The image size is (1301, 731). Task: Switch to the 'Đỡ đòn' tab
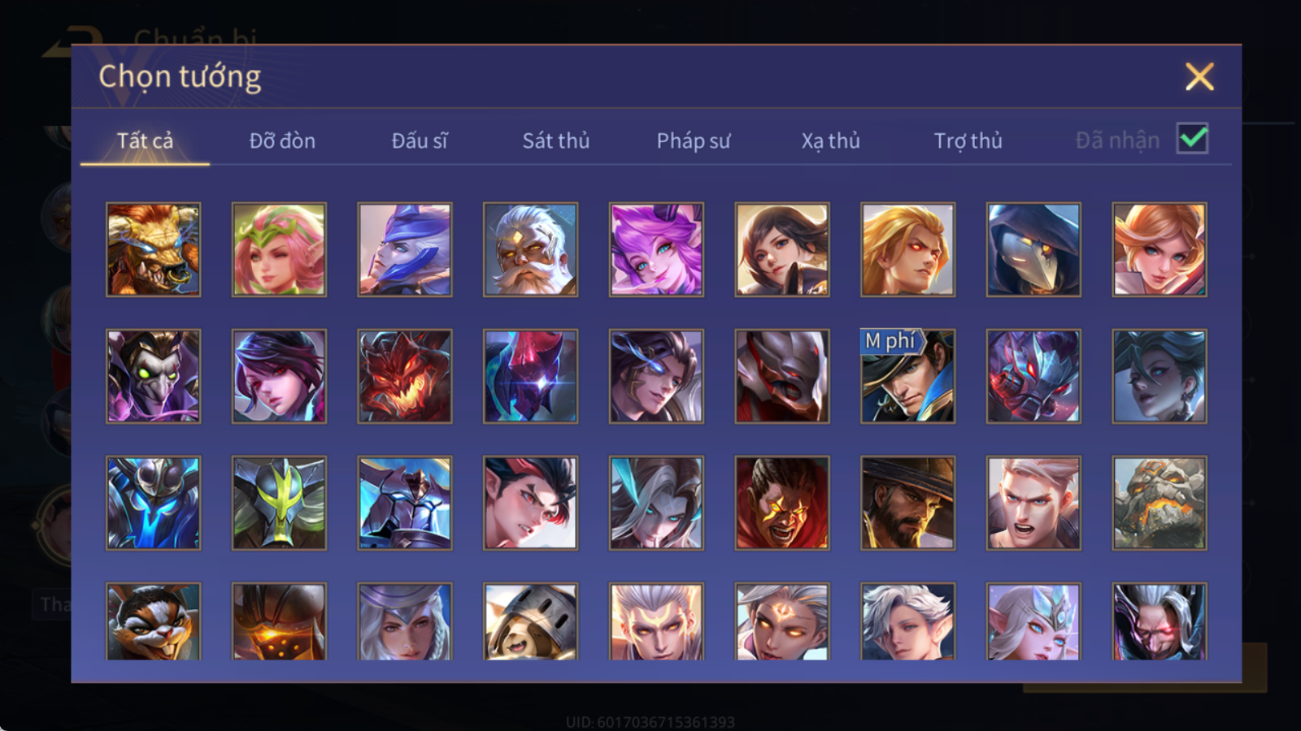(x=282, y=141)
